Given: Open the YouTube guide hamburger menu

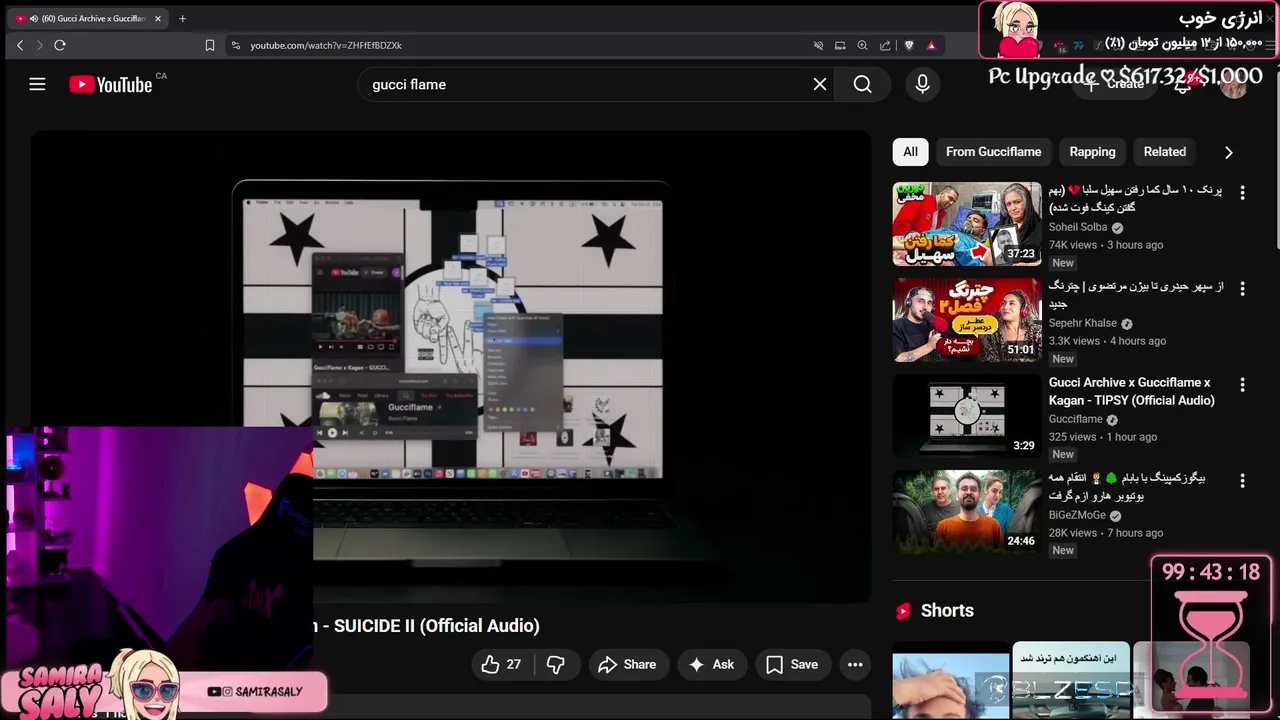Looking at the screenshot, I should (x=37, y=84).
